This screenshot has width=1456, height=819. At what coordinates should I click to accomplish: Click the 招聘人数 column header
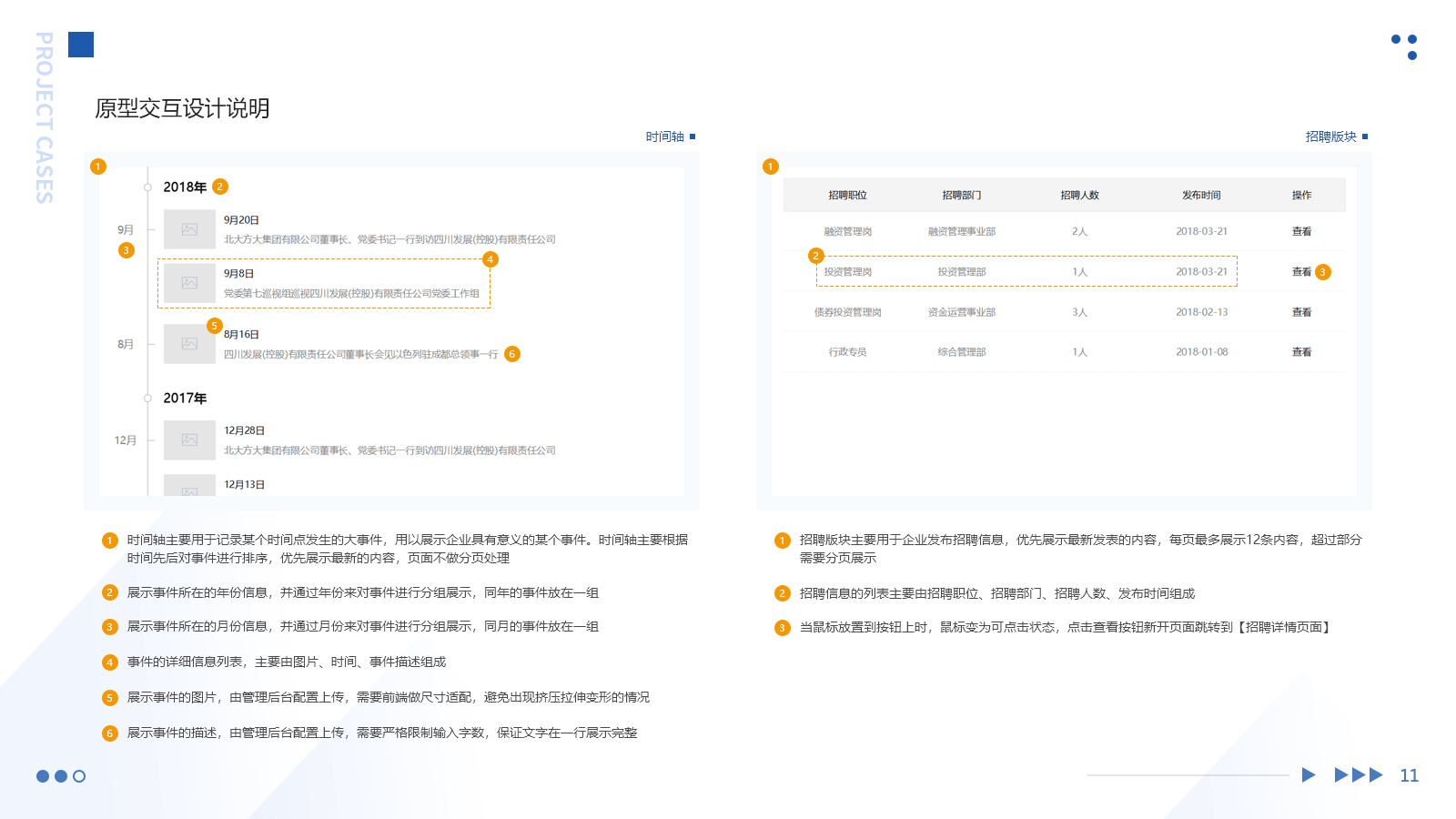1079,196
